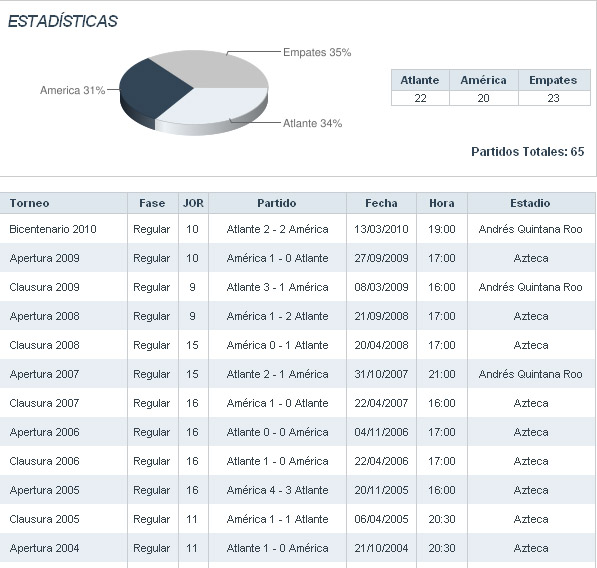This screenshot has width=597, height=568.
Task: Select the Bicentenario 2010 tournament row
Action: [x=297, y=229]
